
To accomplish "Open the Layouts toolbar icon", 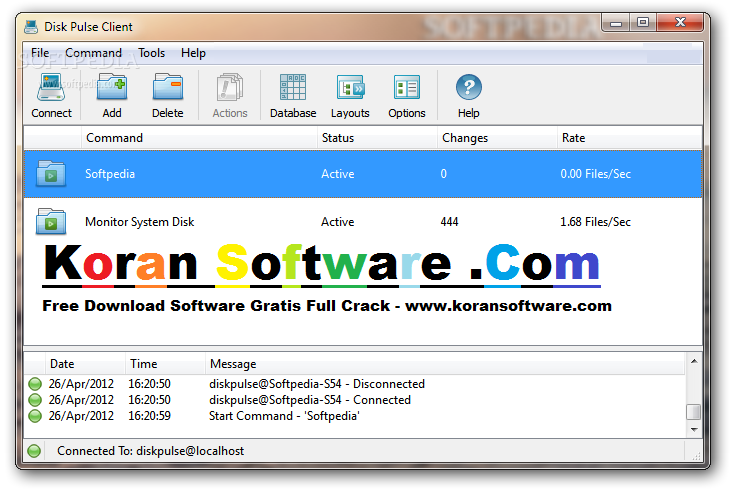I will click(x=350, y=87).
